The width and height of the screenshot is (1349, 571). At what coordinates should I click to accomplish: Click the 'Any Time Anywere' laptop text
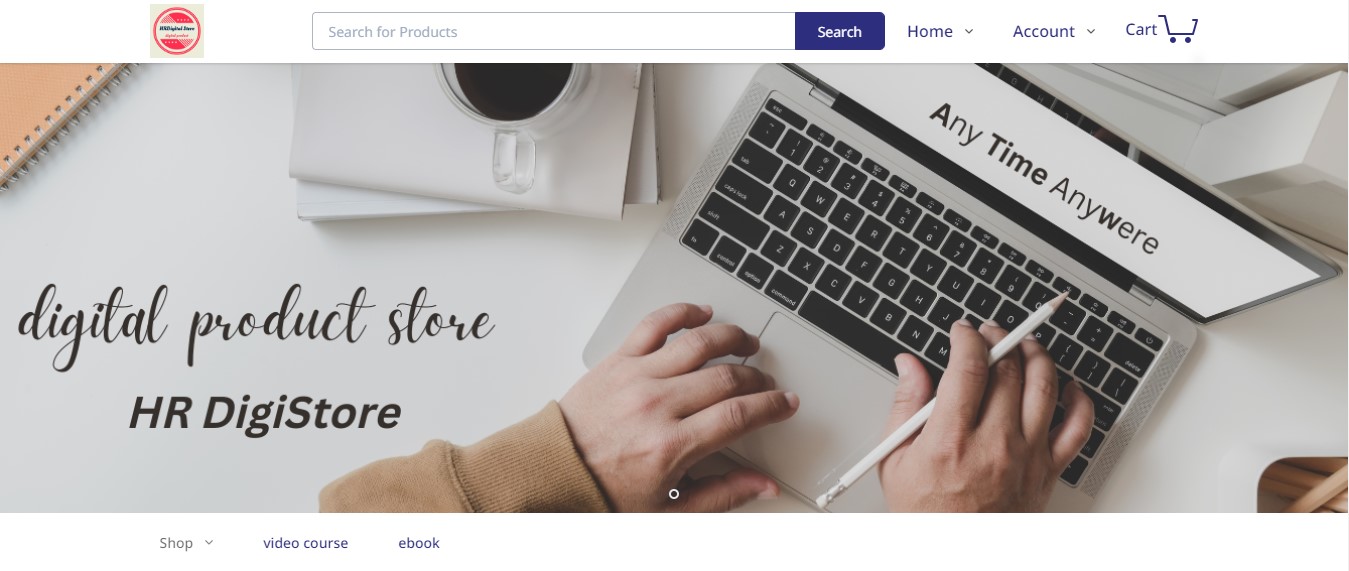(1044, 178)
